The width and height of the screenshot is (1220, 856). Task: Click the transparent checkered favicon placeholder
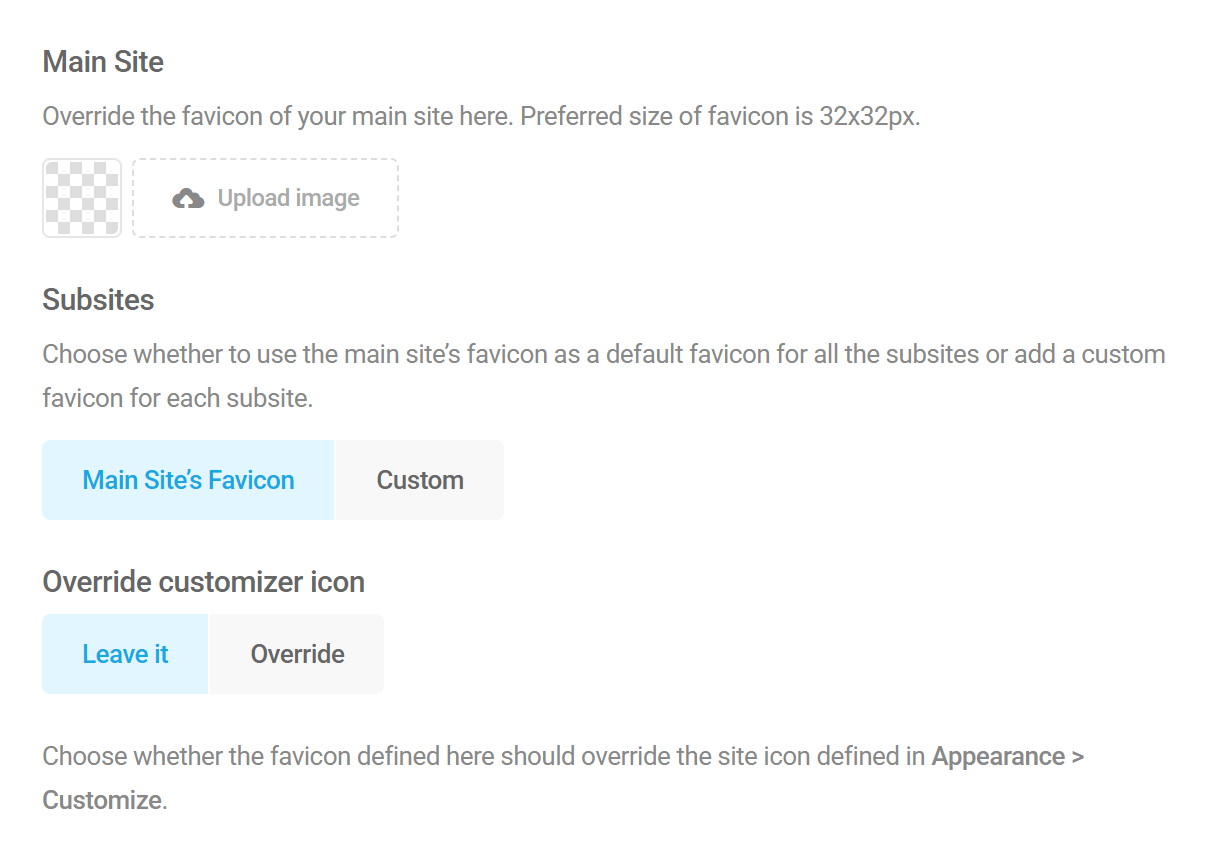tap(81, 197)
